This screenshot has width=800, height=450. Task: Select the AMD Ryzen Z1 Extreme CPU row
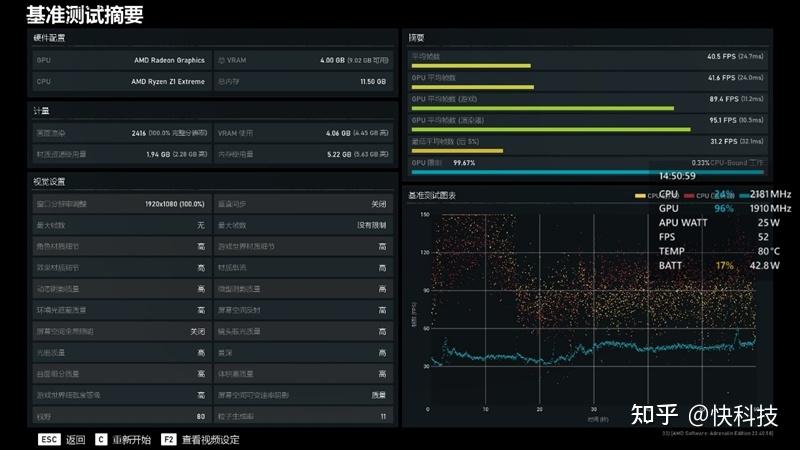tap(121, 82)
